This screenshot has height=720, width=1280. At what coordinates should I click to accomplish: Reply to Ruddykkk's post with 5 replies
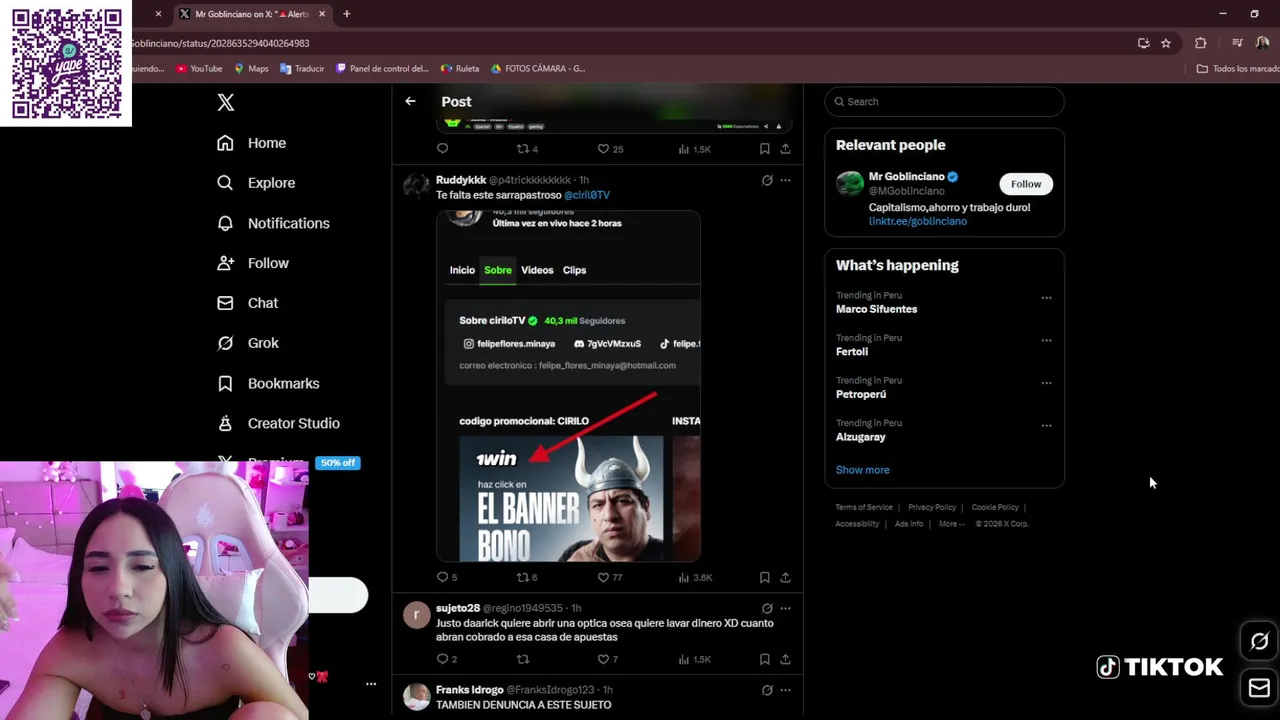(447, 577)
